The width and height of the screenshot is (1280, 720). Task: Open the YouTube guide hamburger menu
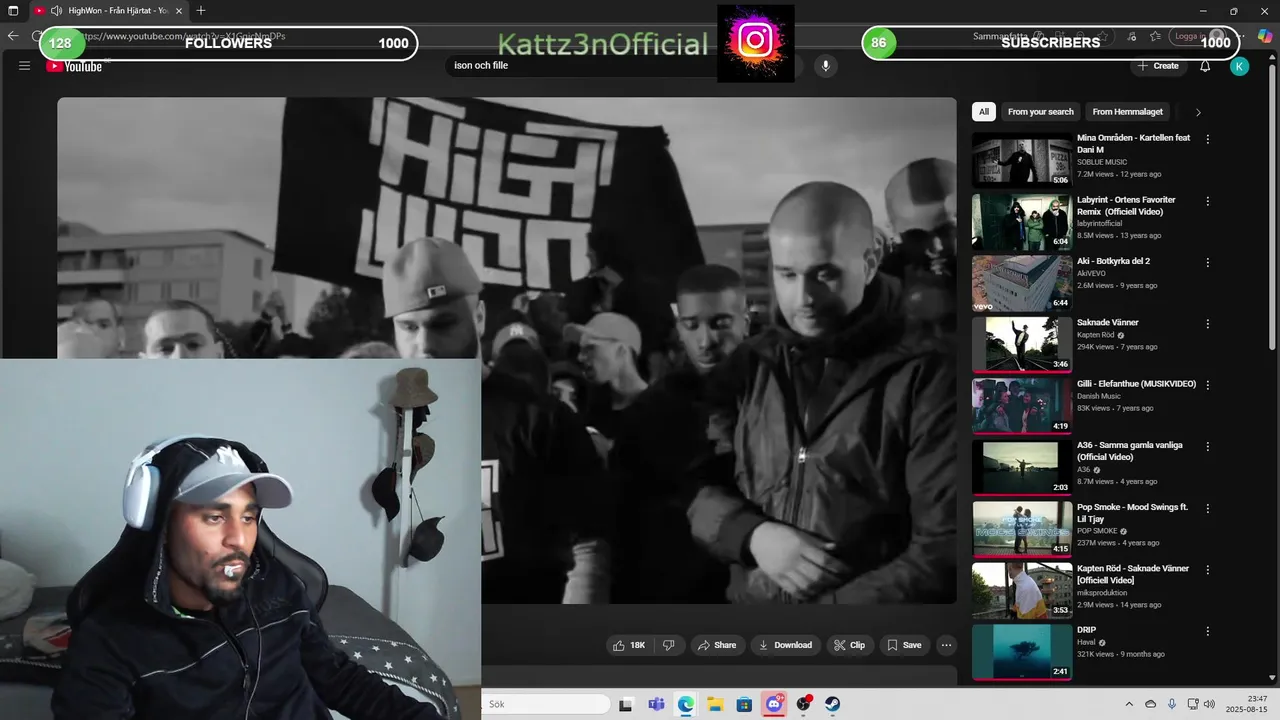pos(24,66)
